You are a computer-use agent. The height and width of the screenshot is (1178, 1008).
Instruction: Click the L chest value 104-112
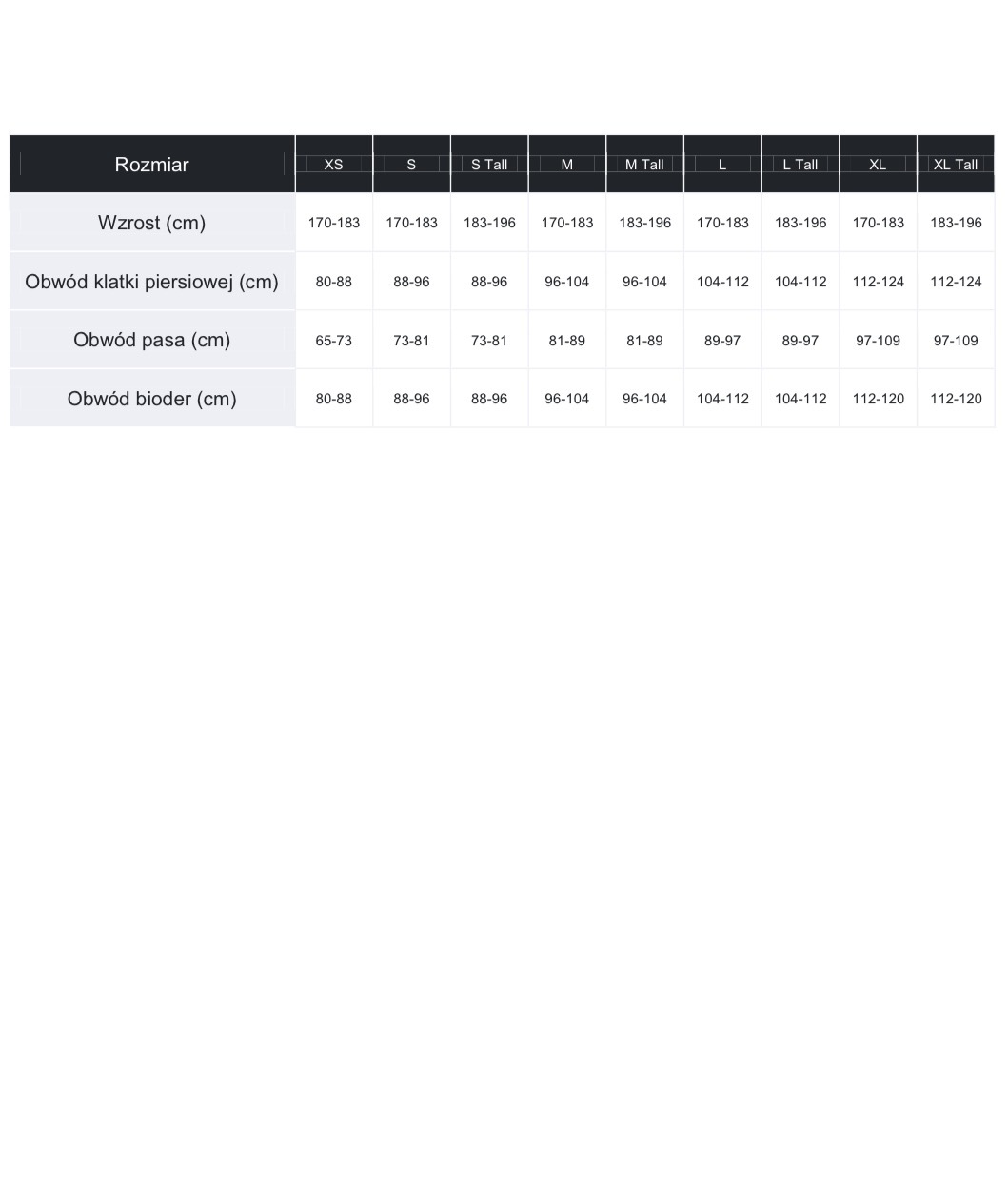pos(722,282)
